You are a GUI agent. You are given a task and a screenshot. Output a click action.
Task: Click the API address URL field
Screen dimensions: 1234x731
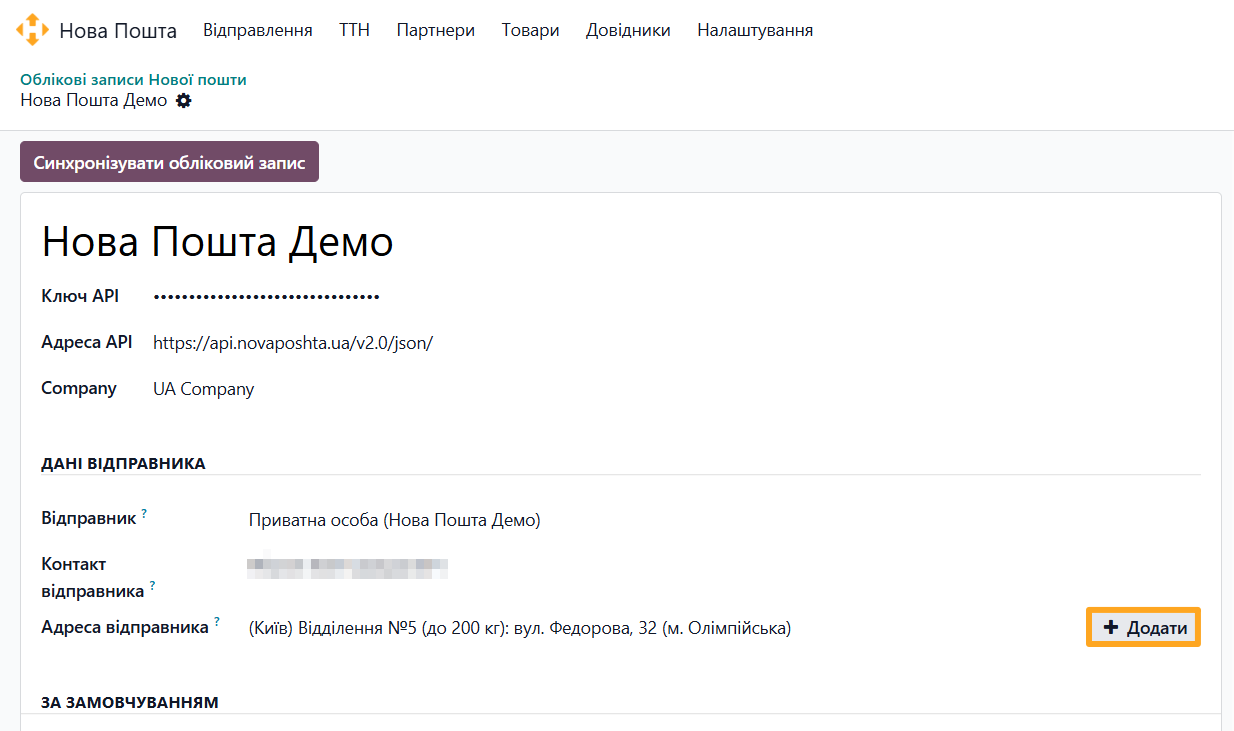tap(293, 343)
